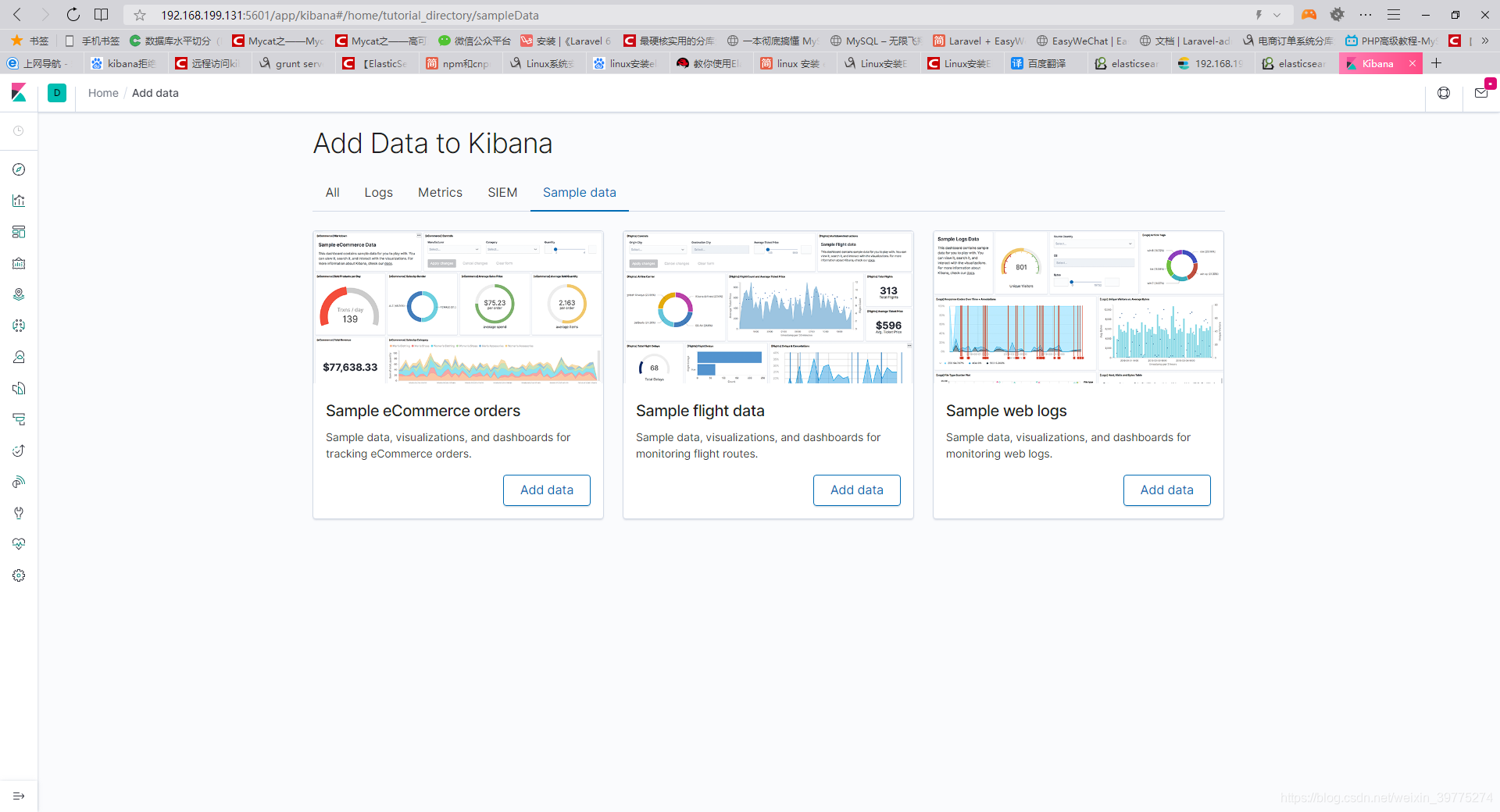Click the Kibana logo

coord(19,93)
